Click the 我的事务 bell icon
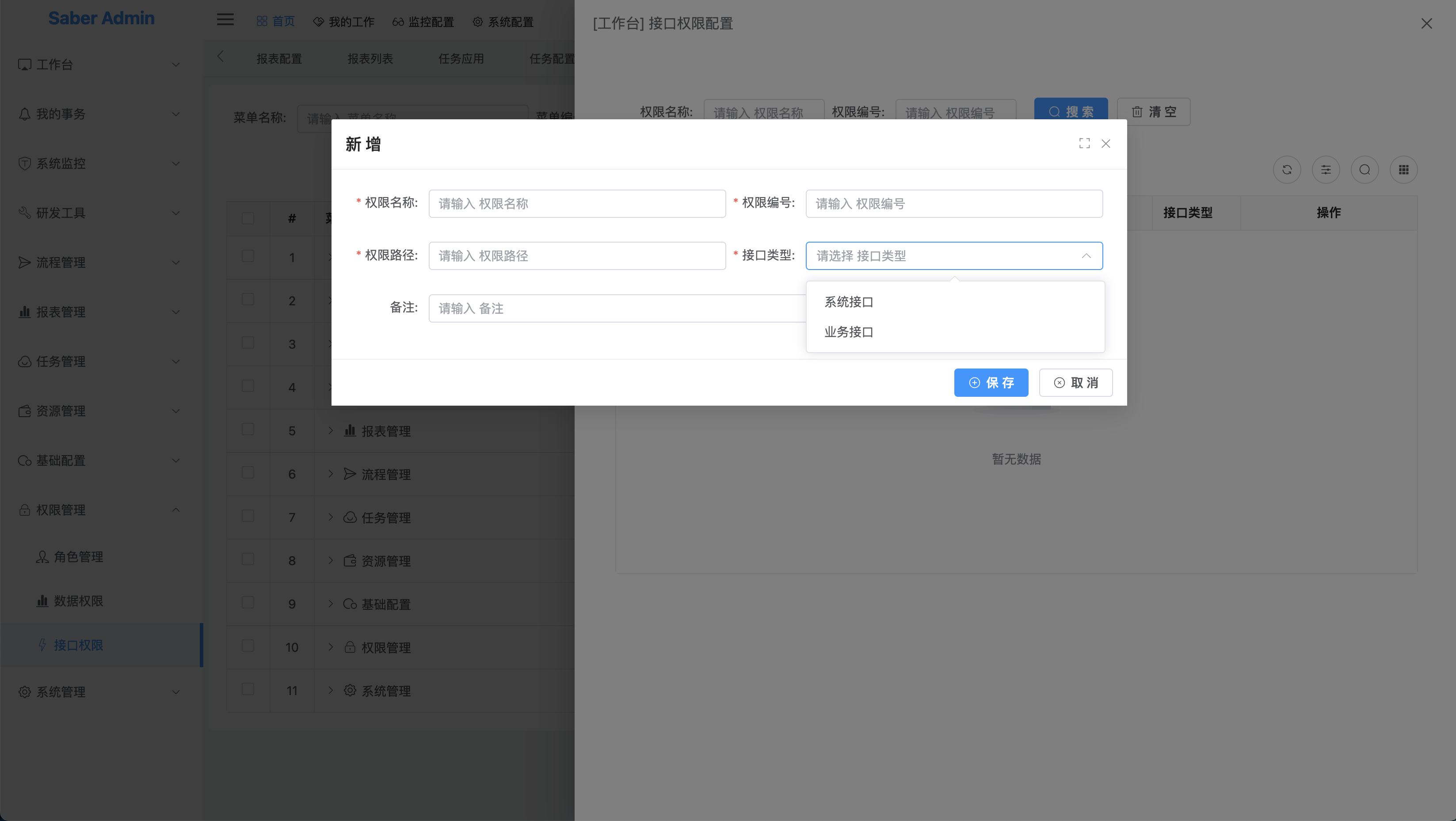Screen dimensions: 1456x821 24,114
